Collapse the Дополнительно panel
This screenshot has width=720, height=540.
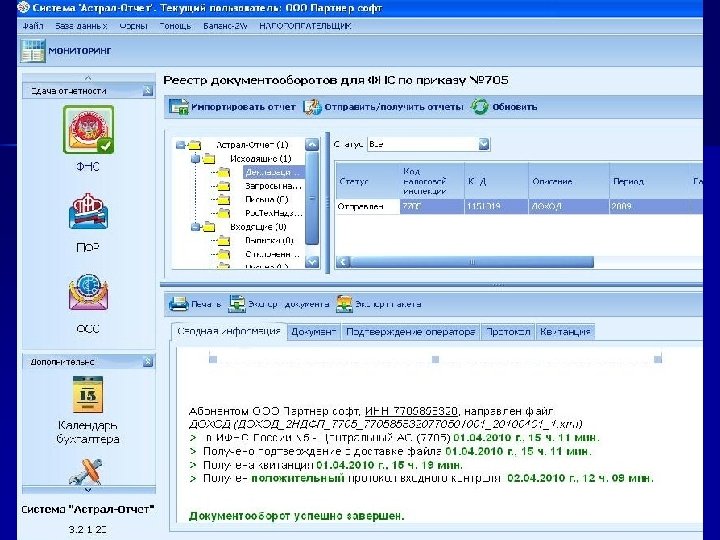click(147, 362)
